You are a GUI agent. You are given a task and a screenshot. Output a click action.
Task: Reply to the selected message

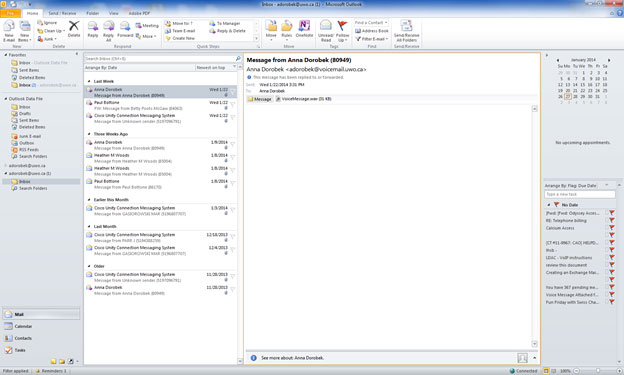tap(93, 30)
